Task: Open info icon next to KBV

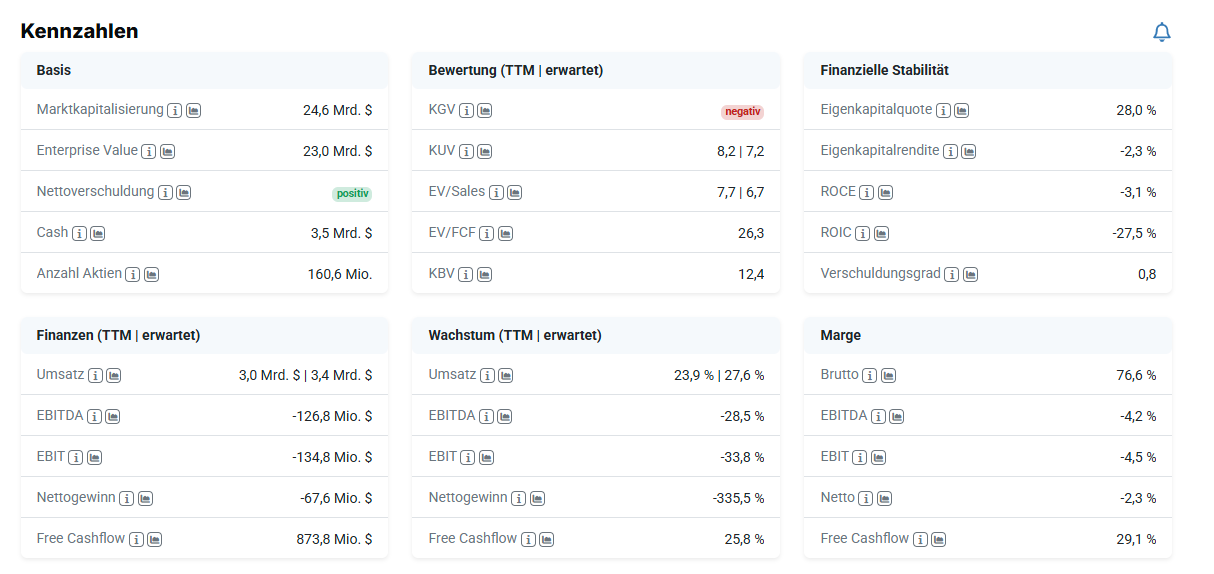Action: tap(466, 274)
